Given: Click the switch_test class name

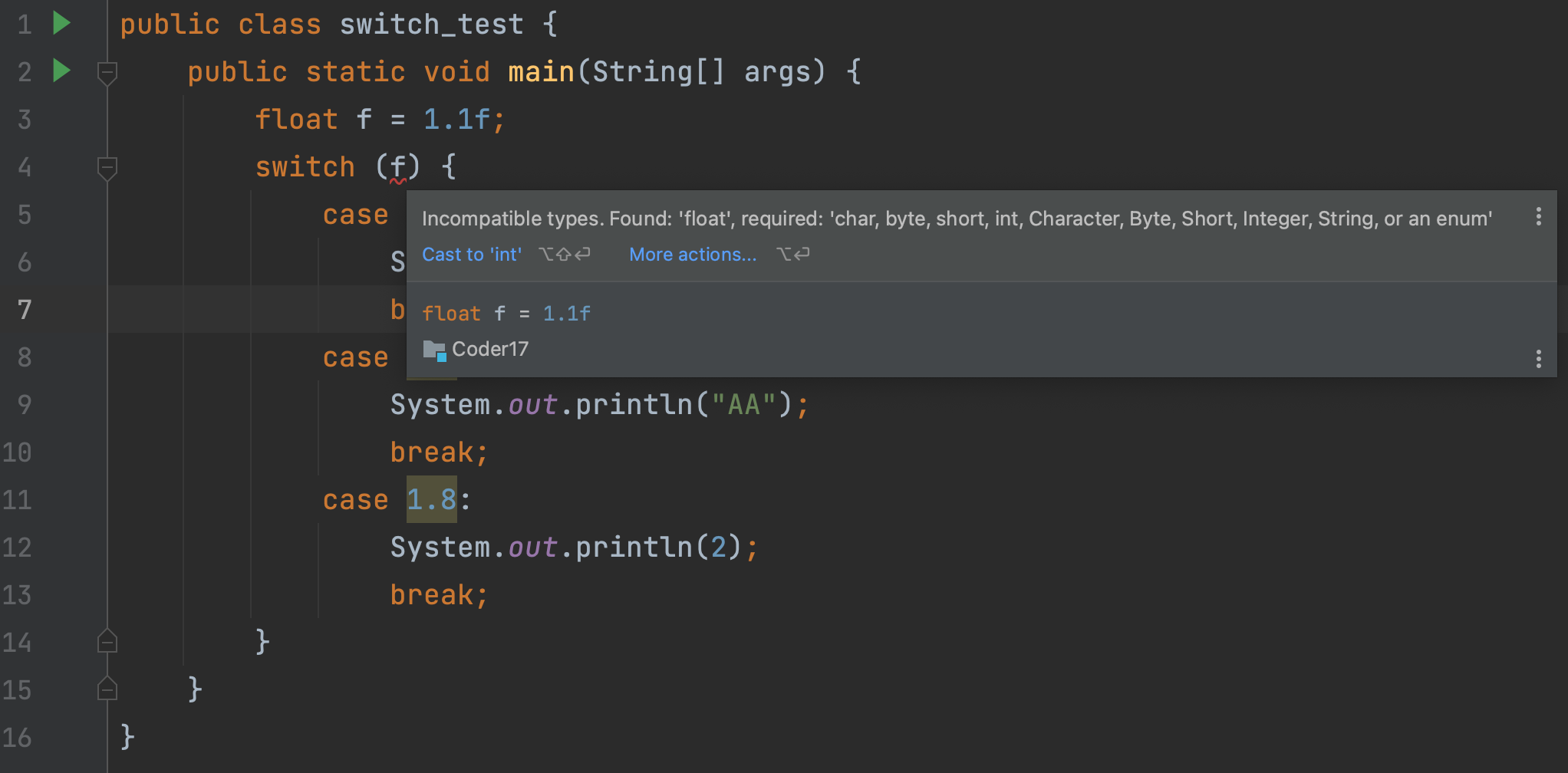Looking at the screenshot, I should point(431,25).
